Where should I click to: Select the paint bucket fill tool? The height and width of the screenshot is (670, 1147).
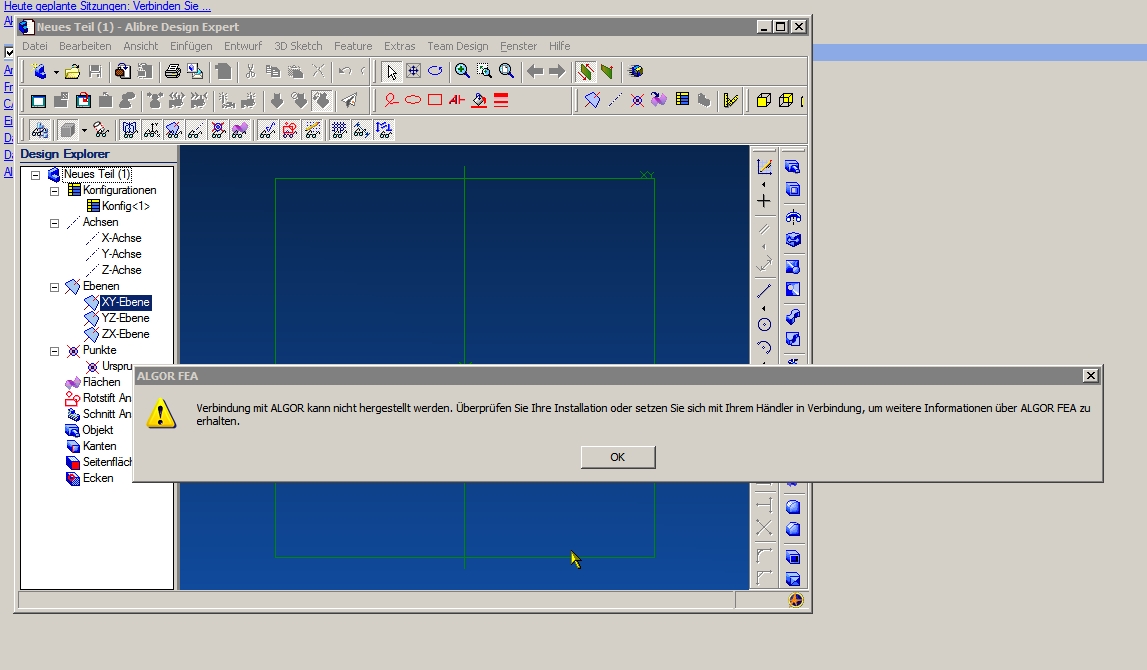pyautogui.click(x=479, y=100)
